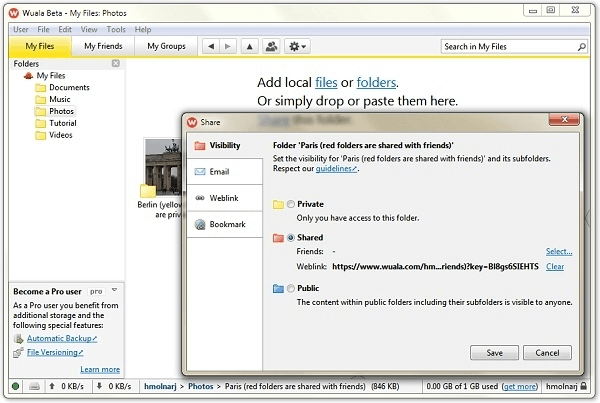Switch to the My Friends tab
600x403 pixels.
coord(103,46)
